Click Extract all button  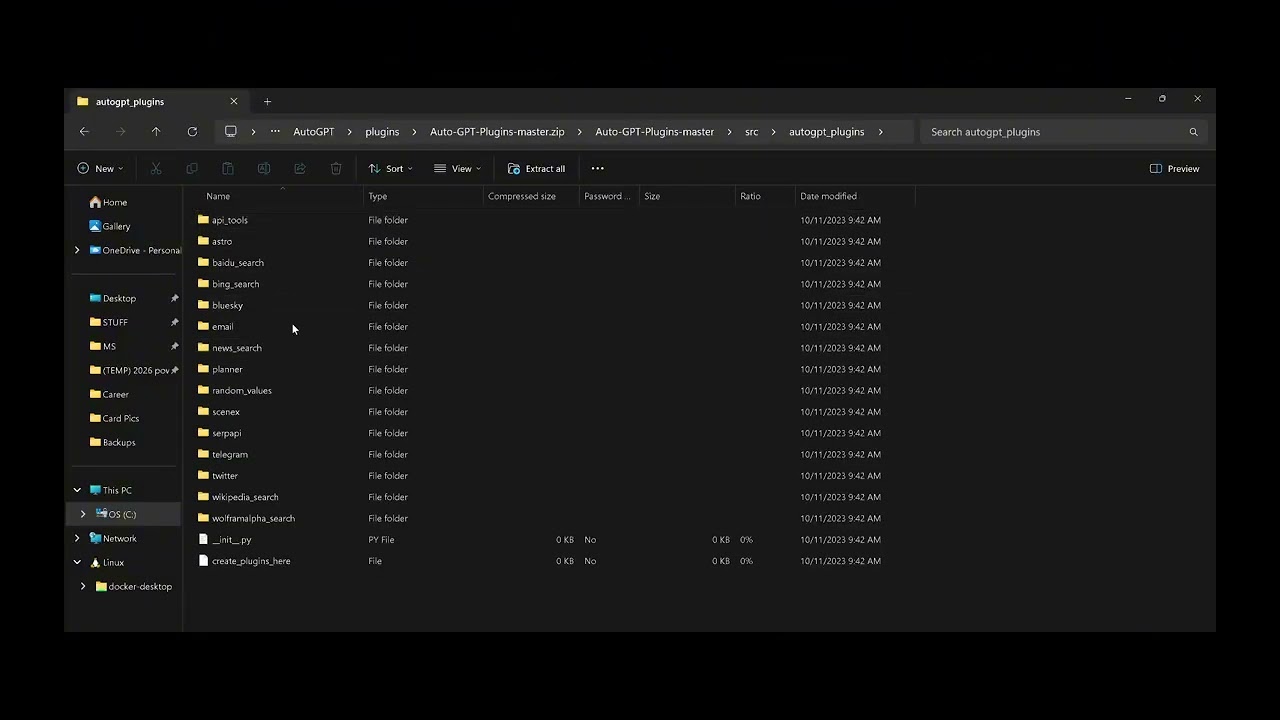pyautogui.click(x=536, y=169)
